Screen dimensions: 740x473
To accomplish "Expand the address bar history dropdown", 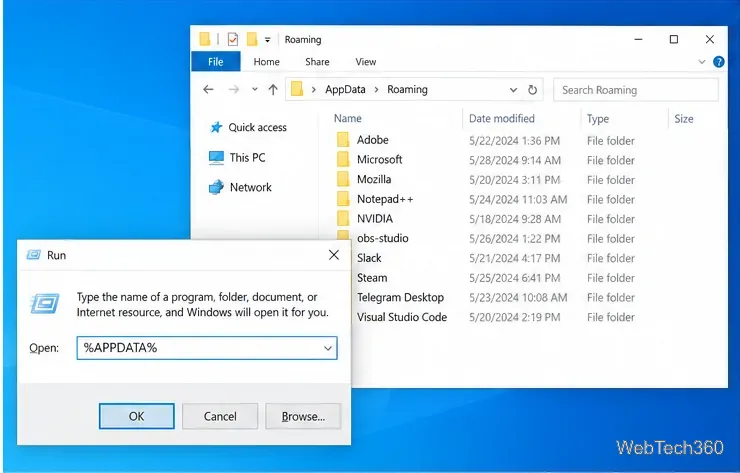I will coord(513,90).
